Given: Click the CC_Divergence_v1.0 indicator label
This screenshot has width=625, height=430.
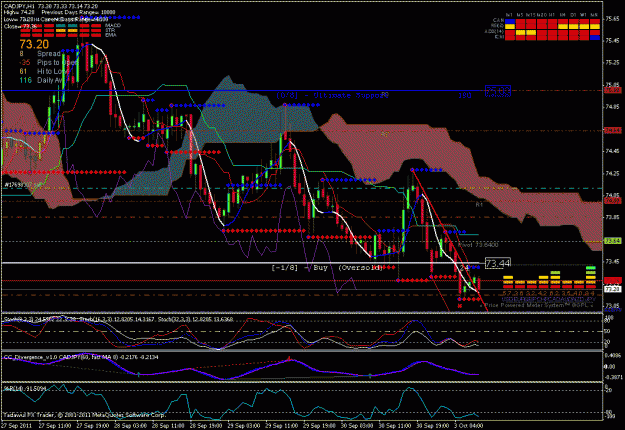Looking at the screenshot, I should pos(81,357).
